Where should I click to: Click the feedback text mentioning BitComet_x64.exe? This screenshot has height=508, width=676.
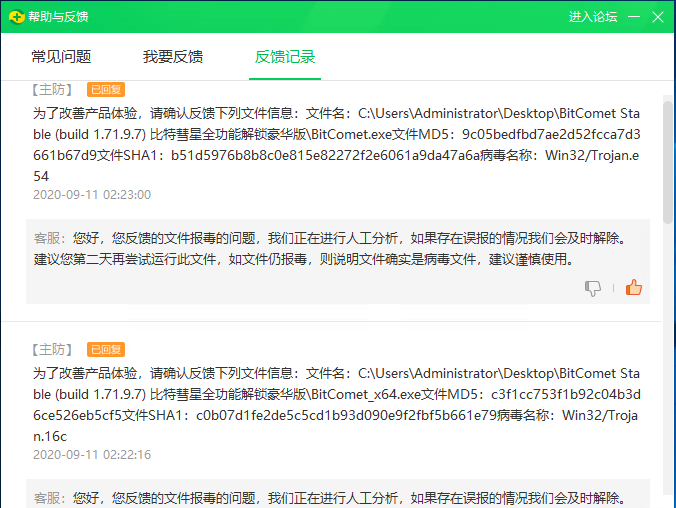pyautogui.click(x=337, y=405)
